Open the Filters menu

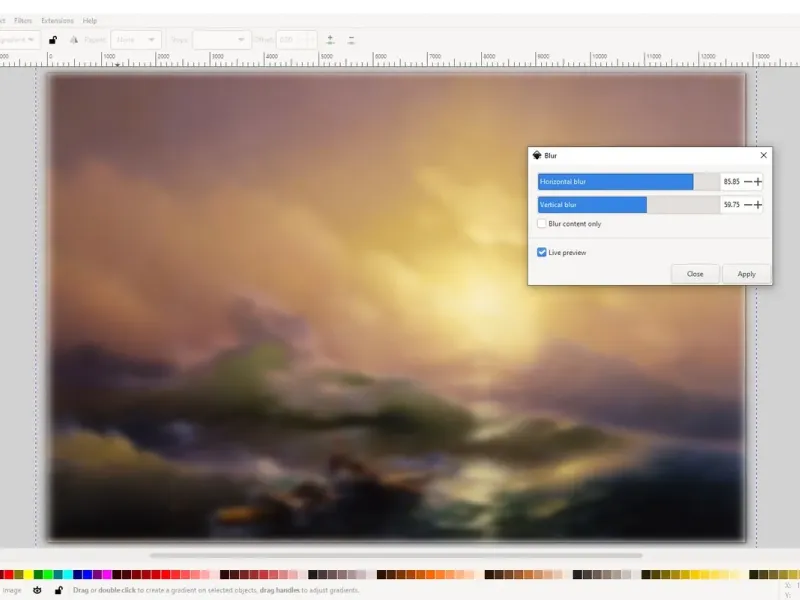click(x=23, y=20)
